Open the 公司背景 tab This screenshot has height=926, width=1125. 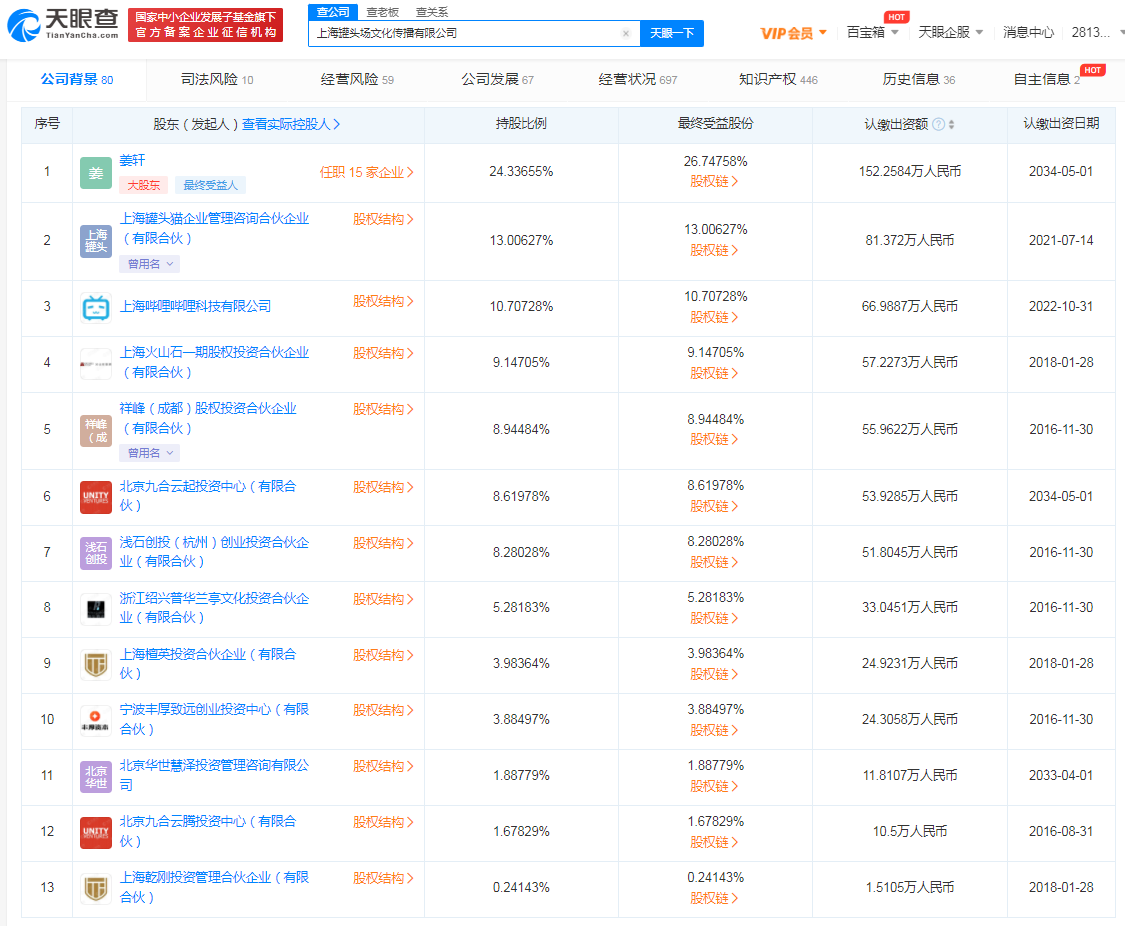(x=77, y=80)
